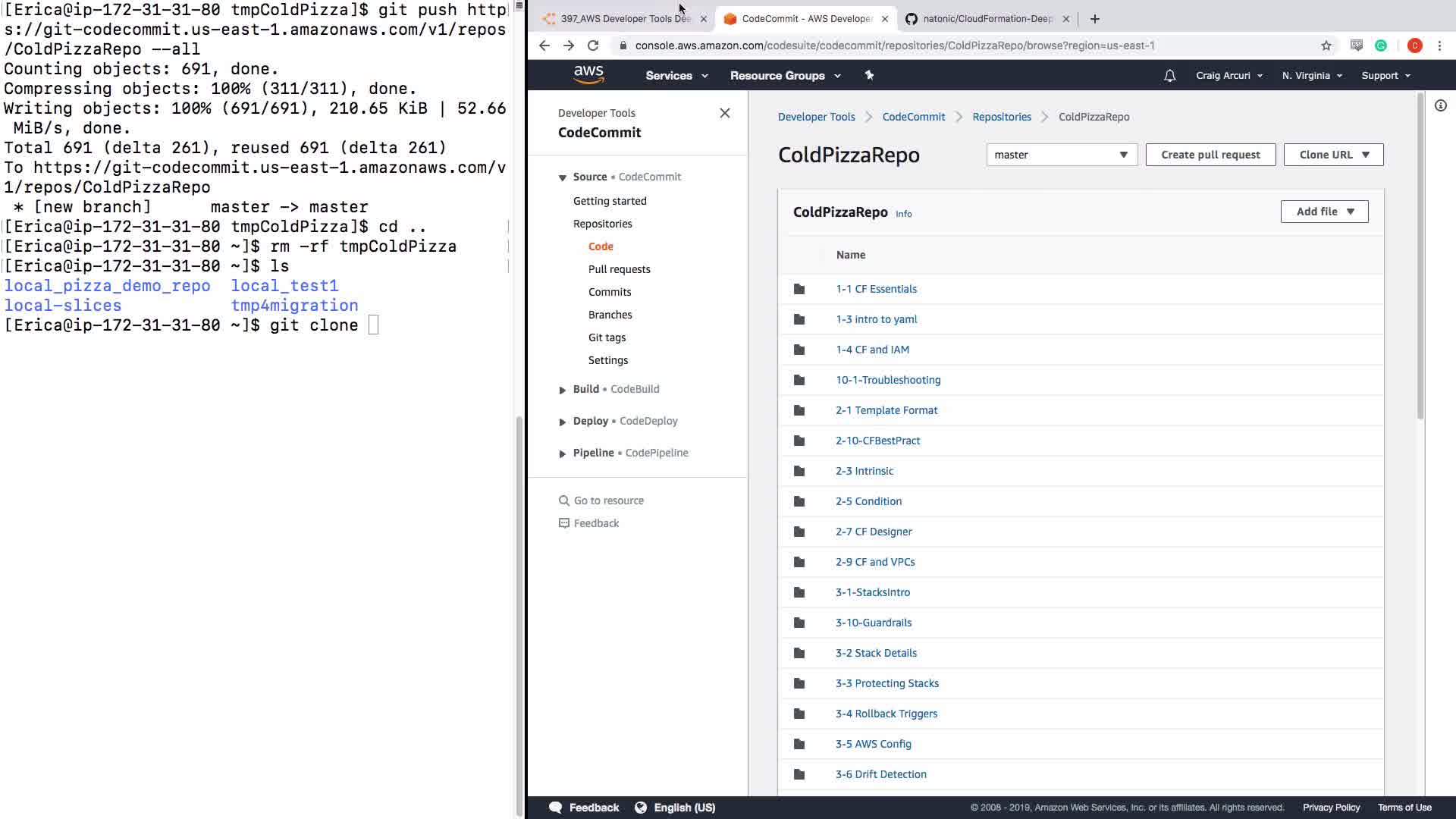Open a new browser tab with plus icon
The height and width of the screenshot is (819, 1456).
pyautogui.click(x=1094, y=19)
